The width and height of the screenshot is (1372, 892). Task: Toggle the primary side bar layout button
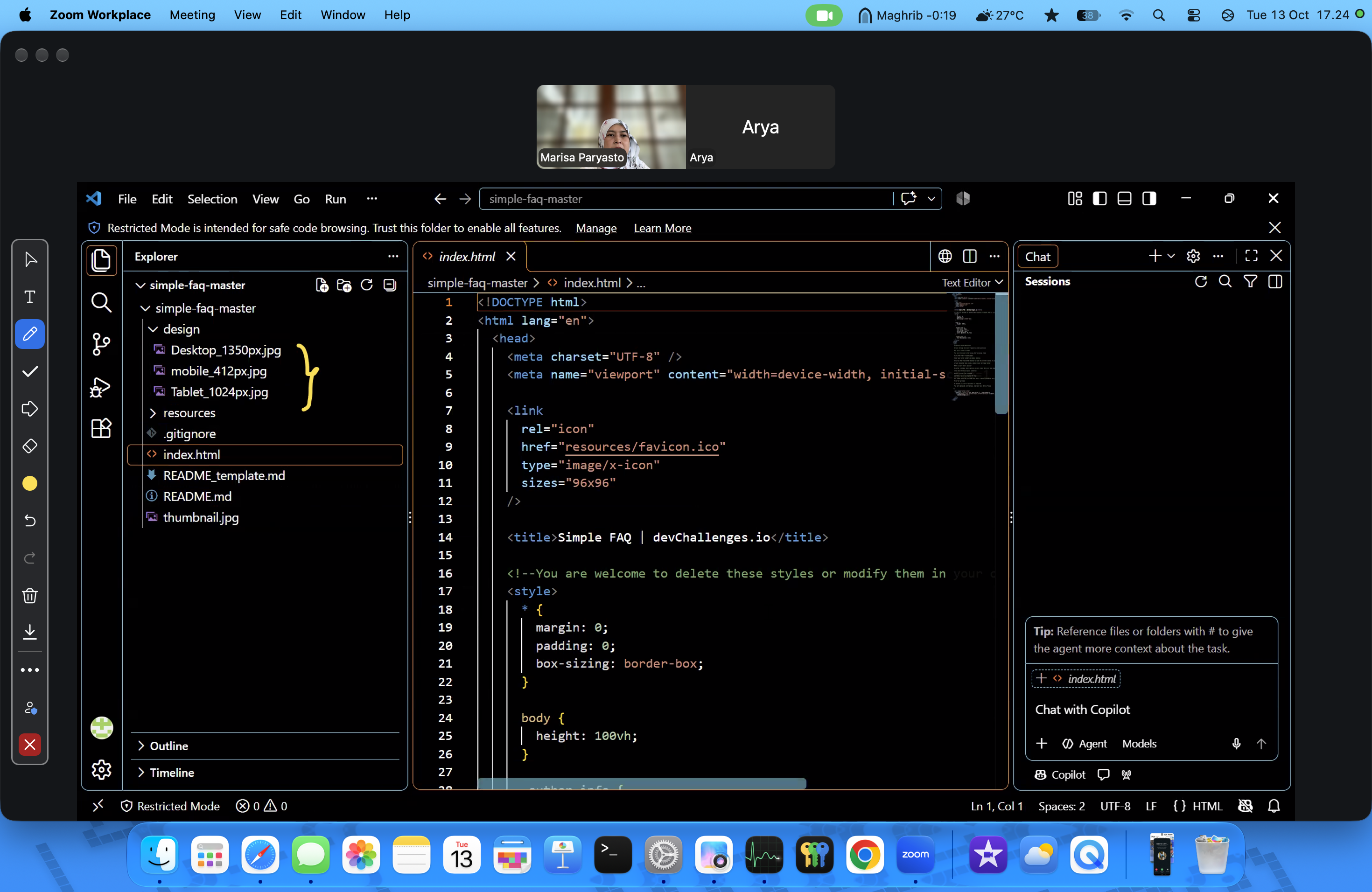point(1099,199)
